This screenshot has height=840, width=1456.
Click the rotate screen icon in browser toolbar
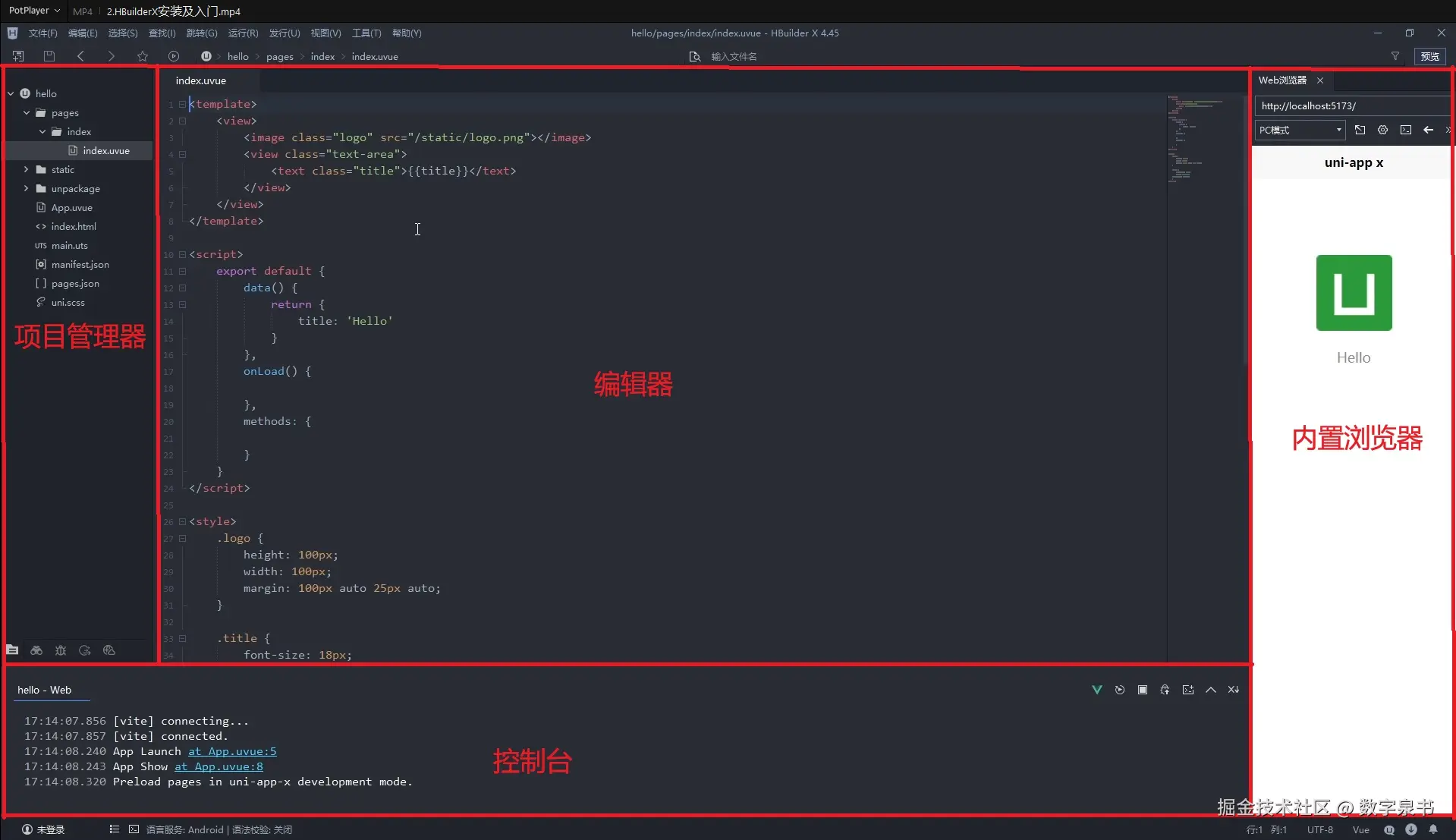pyautogui.click(x=1360, y=130)
